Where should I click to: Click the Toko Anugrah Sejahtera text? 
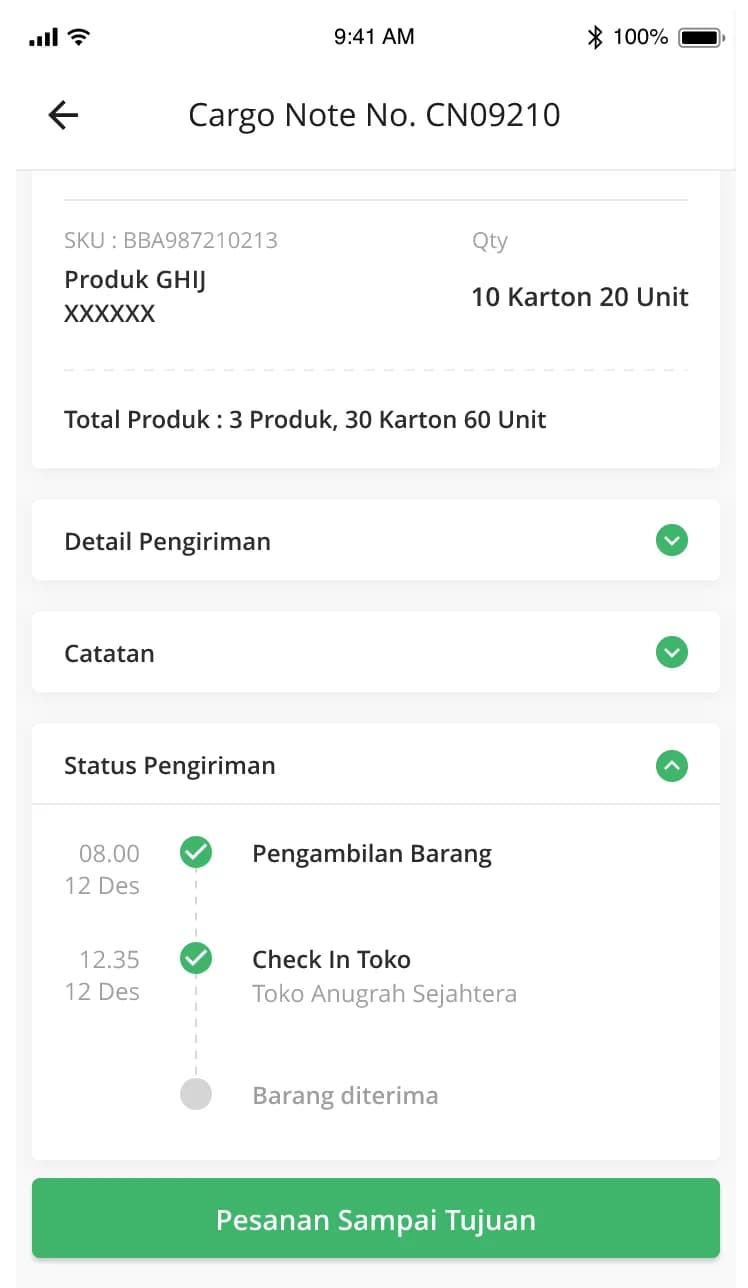pos(384,994)
